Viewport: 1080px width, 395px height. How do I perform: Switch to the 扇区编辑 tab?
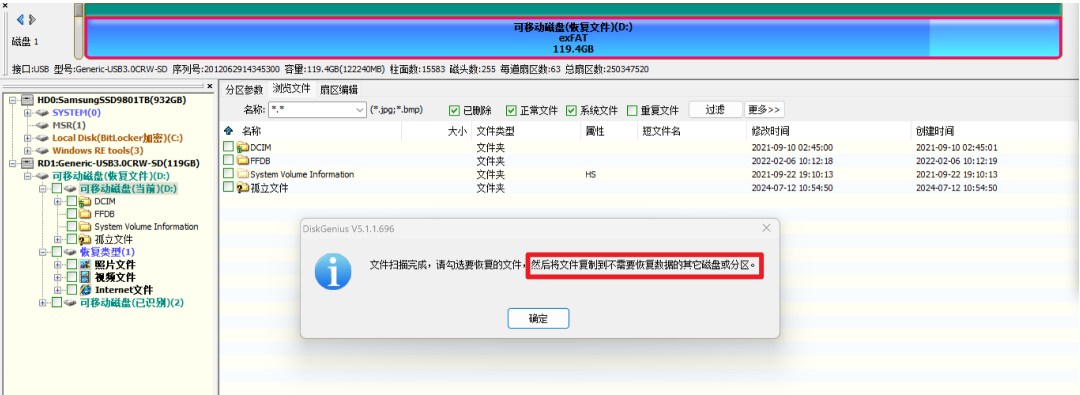pyautogui.click(x=338, y=90)
